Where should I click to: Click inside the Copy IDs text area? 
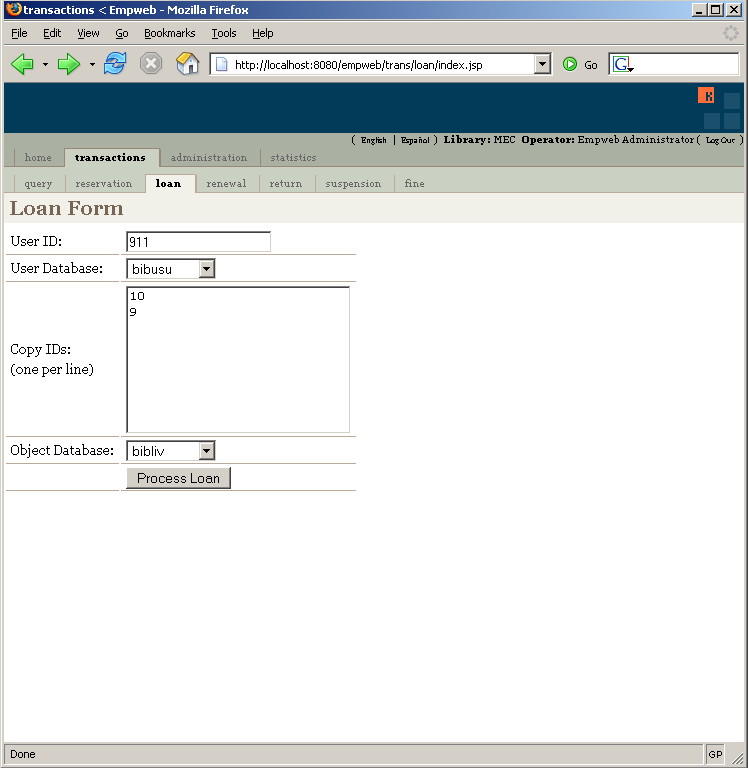pos(238,360)
